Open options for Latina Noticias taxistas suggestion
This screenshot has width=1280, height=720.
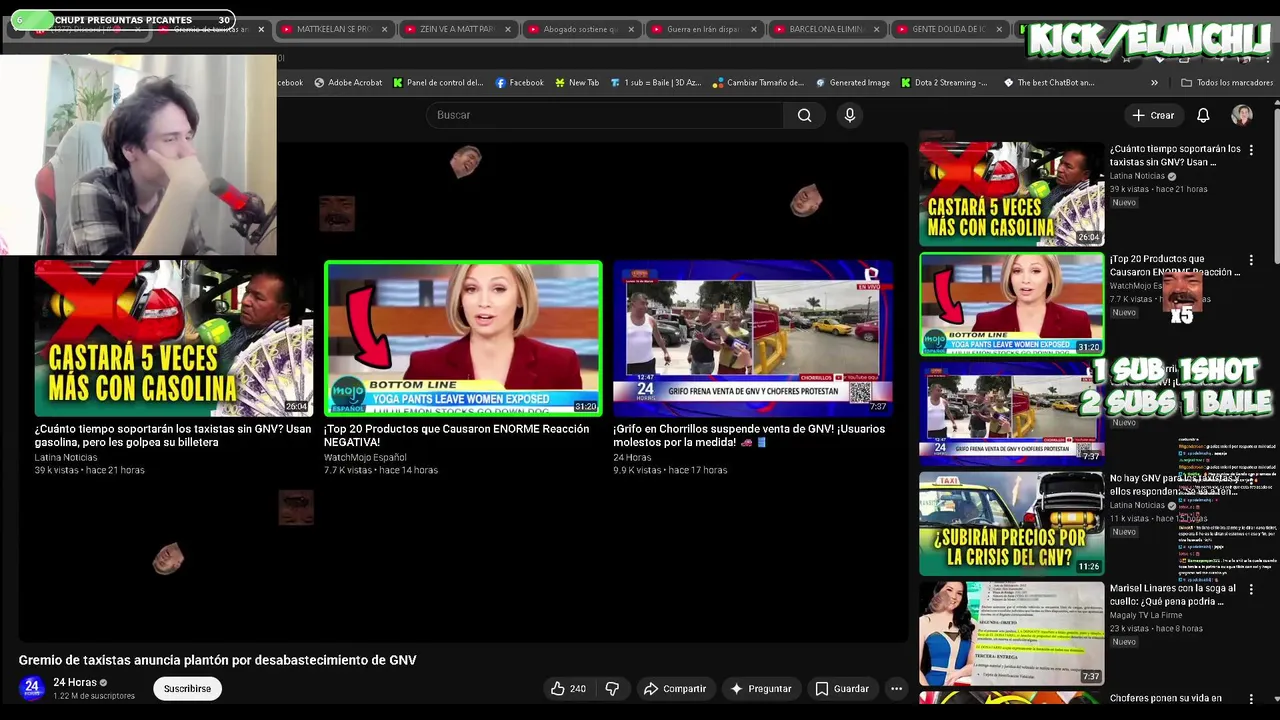1251,150
